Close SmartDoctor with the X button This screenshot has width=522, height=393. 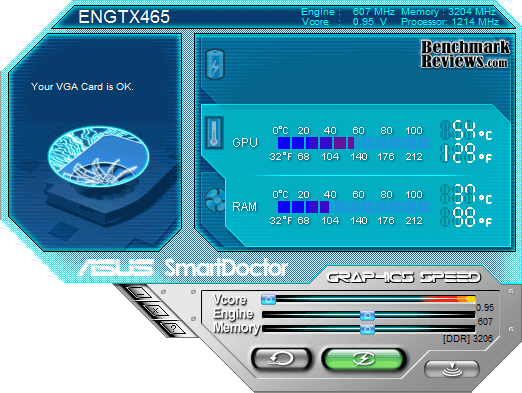pyautogui.click(x=156, y=310)
